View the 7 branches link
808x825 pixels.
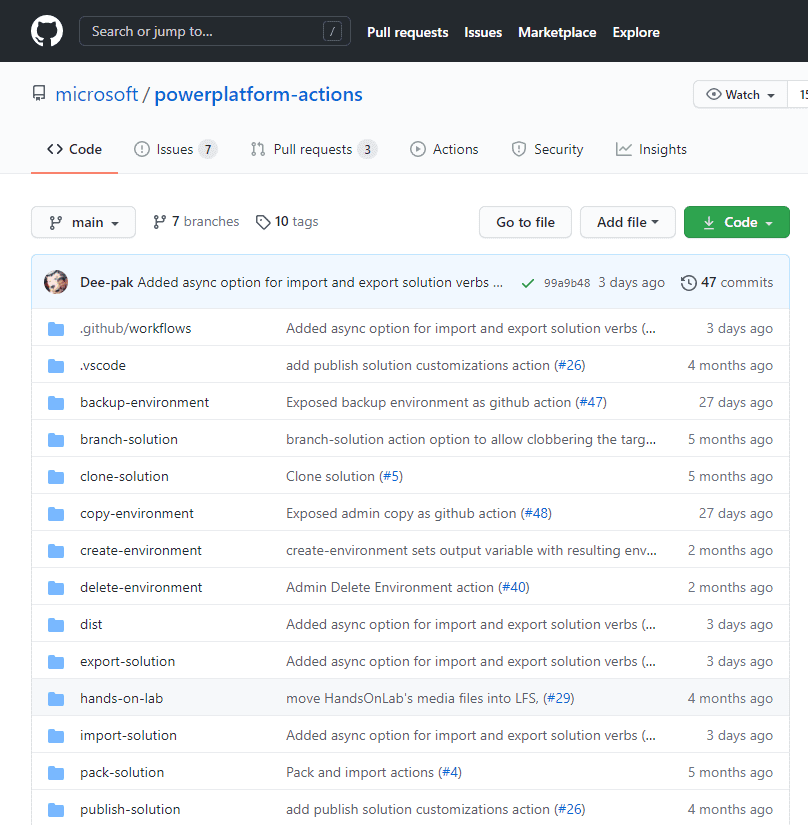[196, 222]
